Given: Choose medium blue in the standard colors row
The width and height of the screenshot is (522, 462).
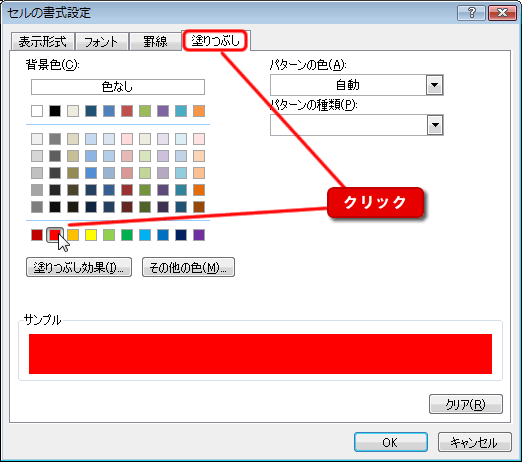Looking at the screenshot, I should pos(163,235).
